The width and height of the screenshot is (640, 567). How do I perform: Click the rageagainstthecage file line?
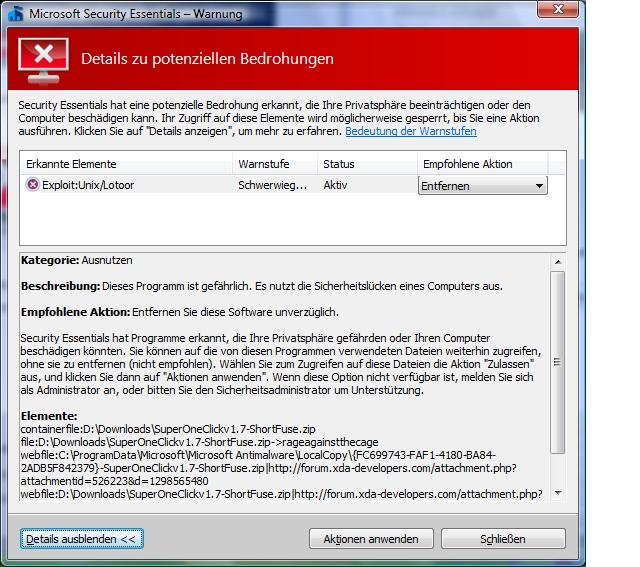pos(199,442)
